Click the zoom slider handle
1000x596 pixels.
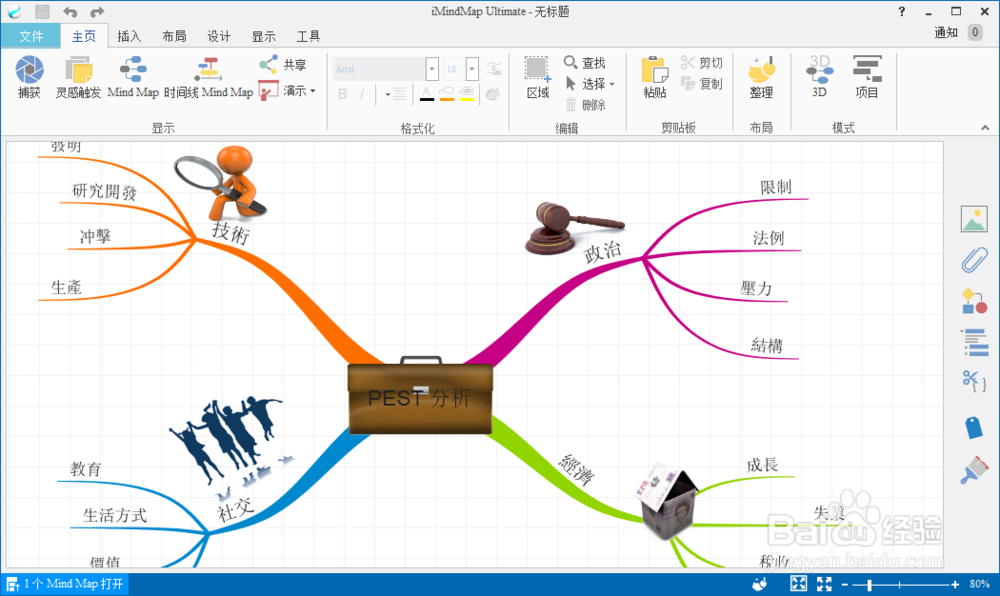(x=869, y=584)
